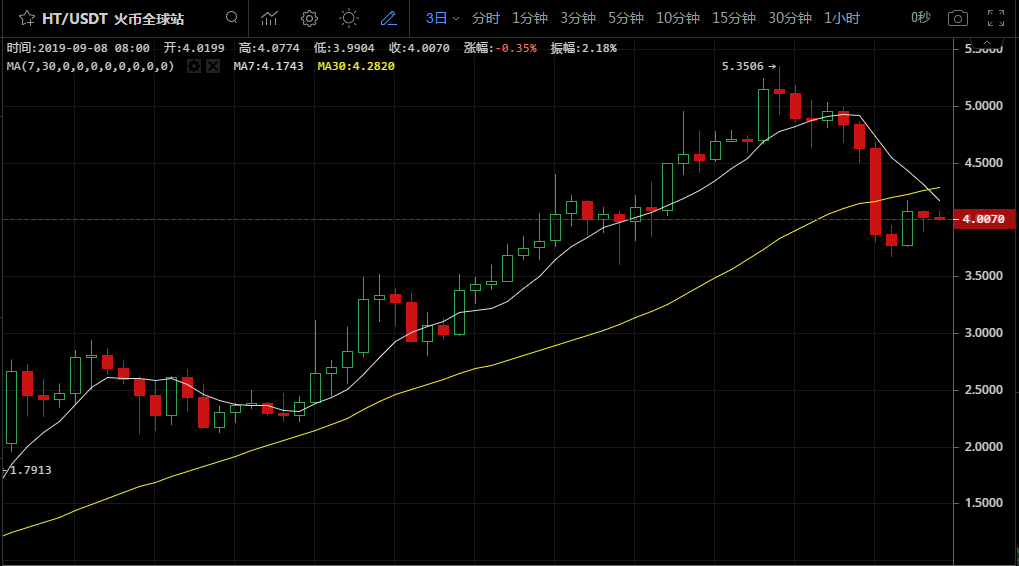Click the 1.5000 price axis label
This screenshot has width=1019, height=566.
[x=983, y=503]
